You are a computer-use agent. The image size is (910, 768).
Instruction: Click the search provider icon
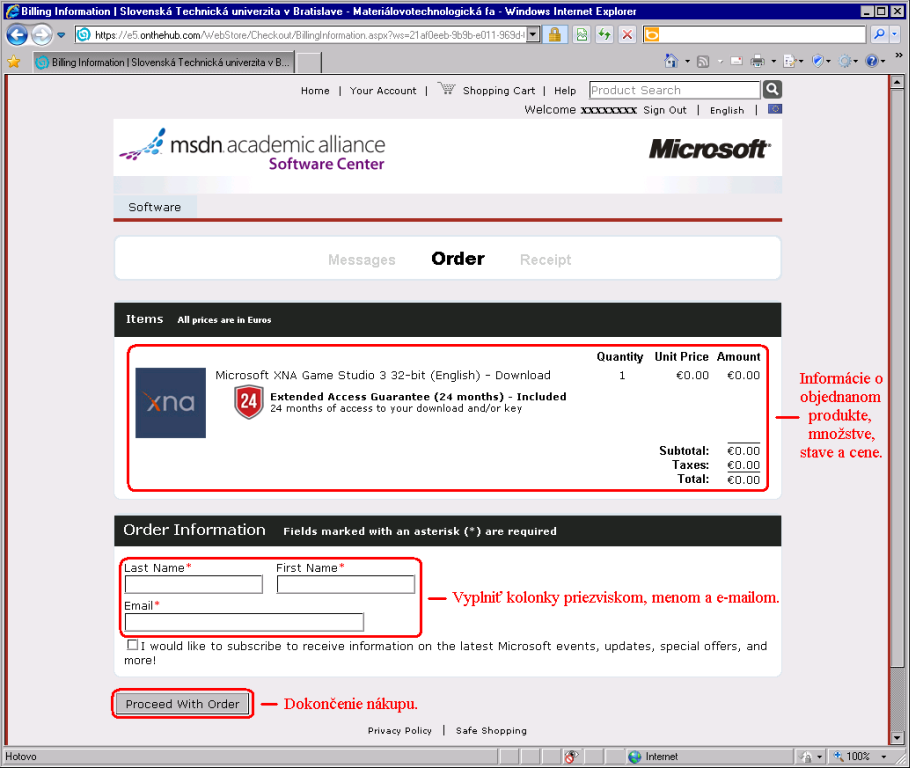point(652,35)
